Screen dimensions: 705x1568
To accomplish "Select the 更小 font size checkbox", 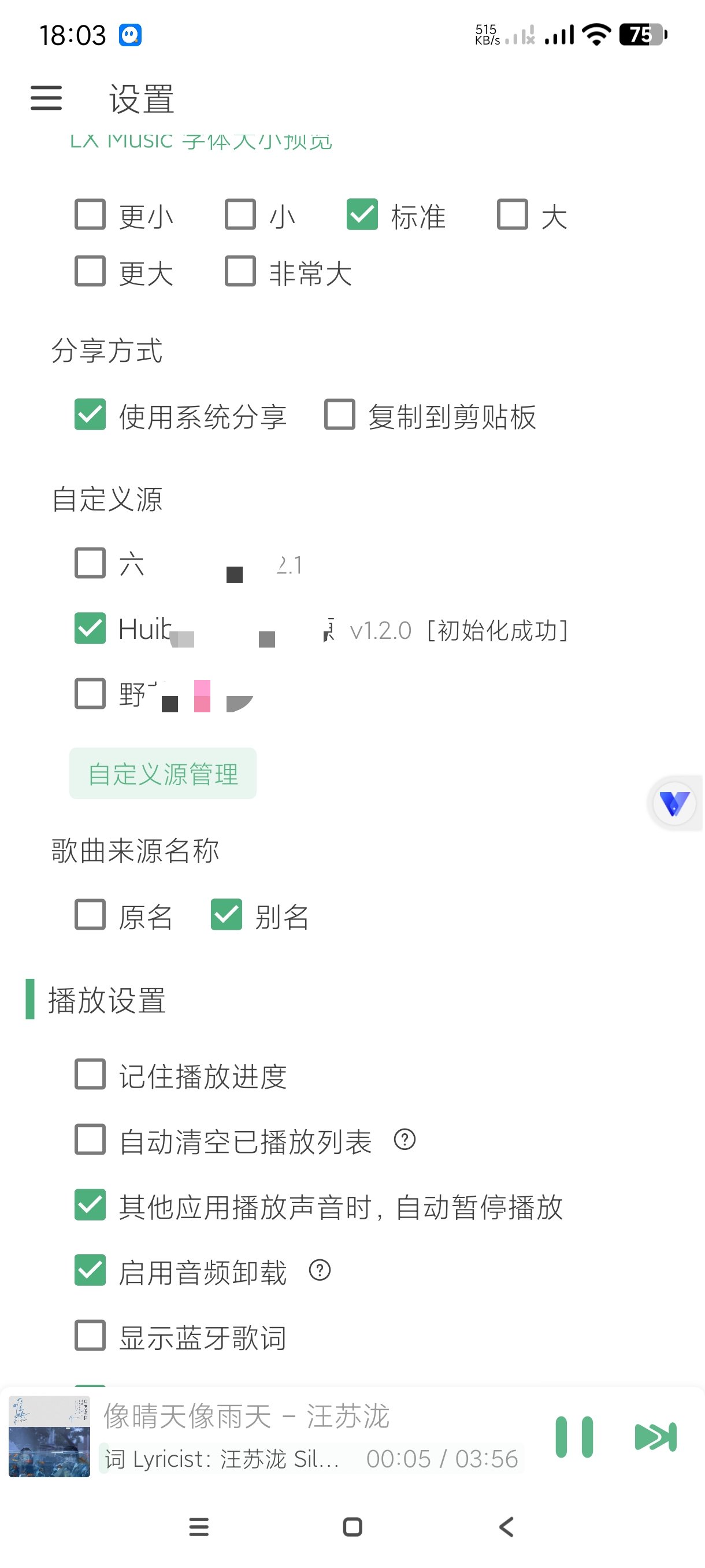I will [90, 215].
